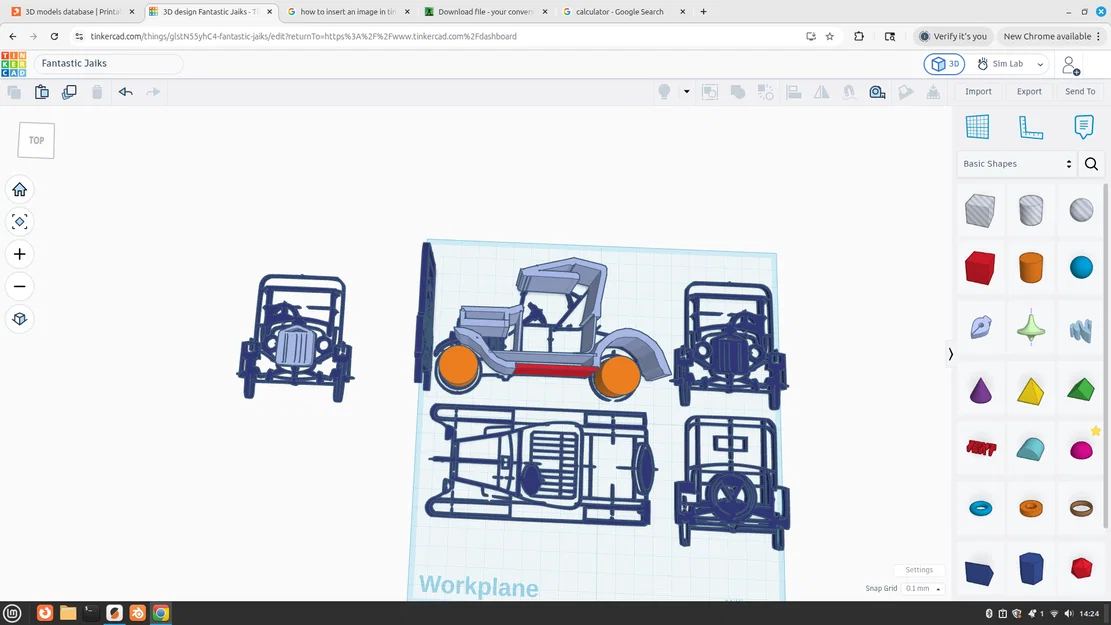Screen dimensions: 1111x625
Task: Select the green Roof shape
Action: point(1081,389)
